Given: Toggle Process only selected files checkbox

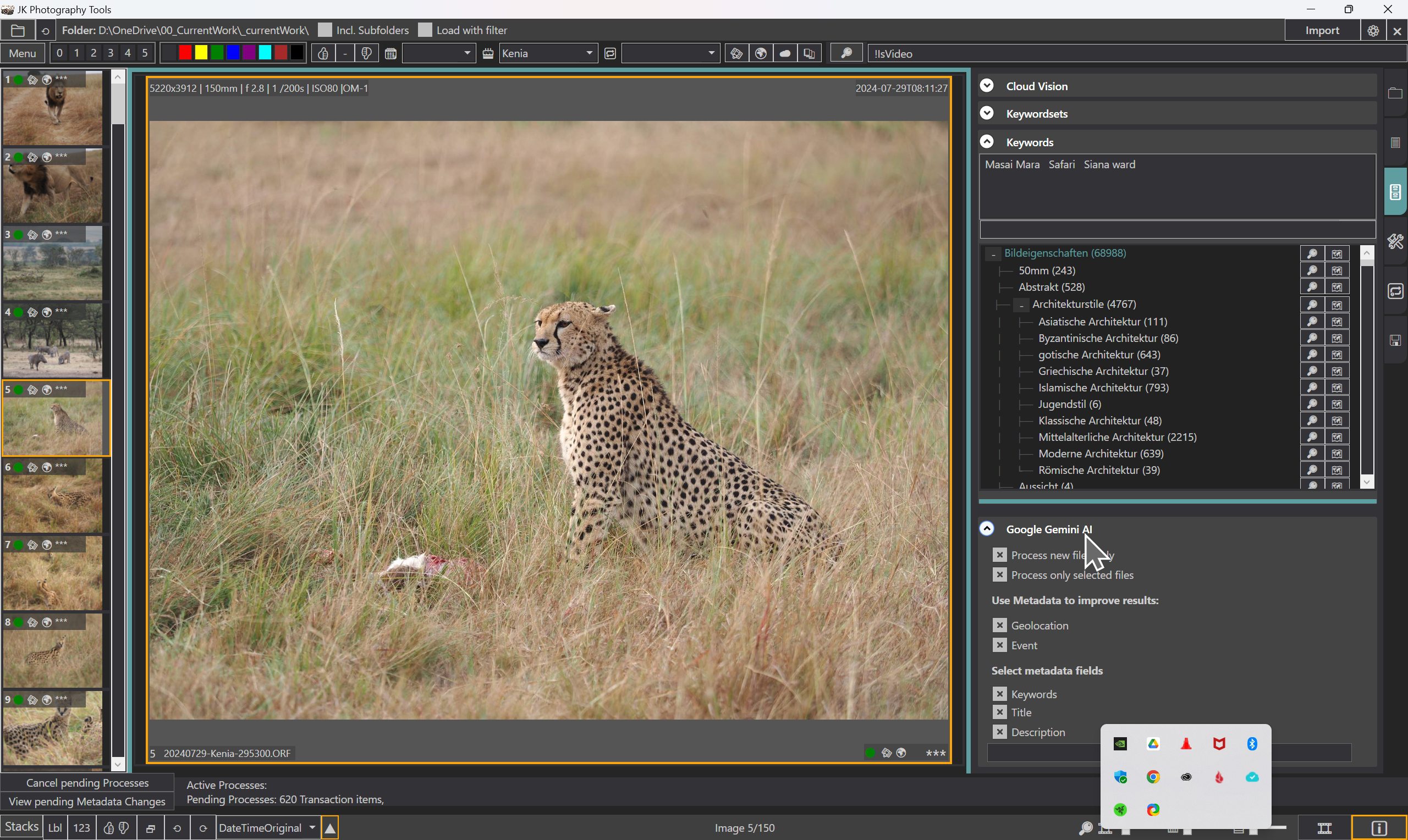Looking at the screenshot, I should coord(1000,574).
